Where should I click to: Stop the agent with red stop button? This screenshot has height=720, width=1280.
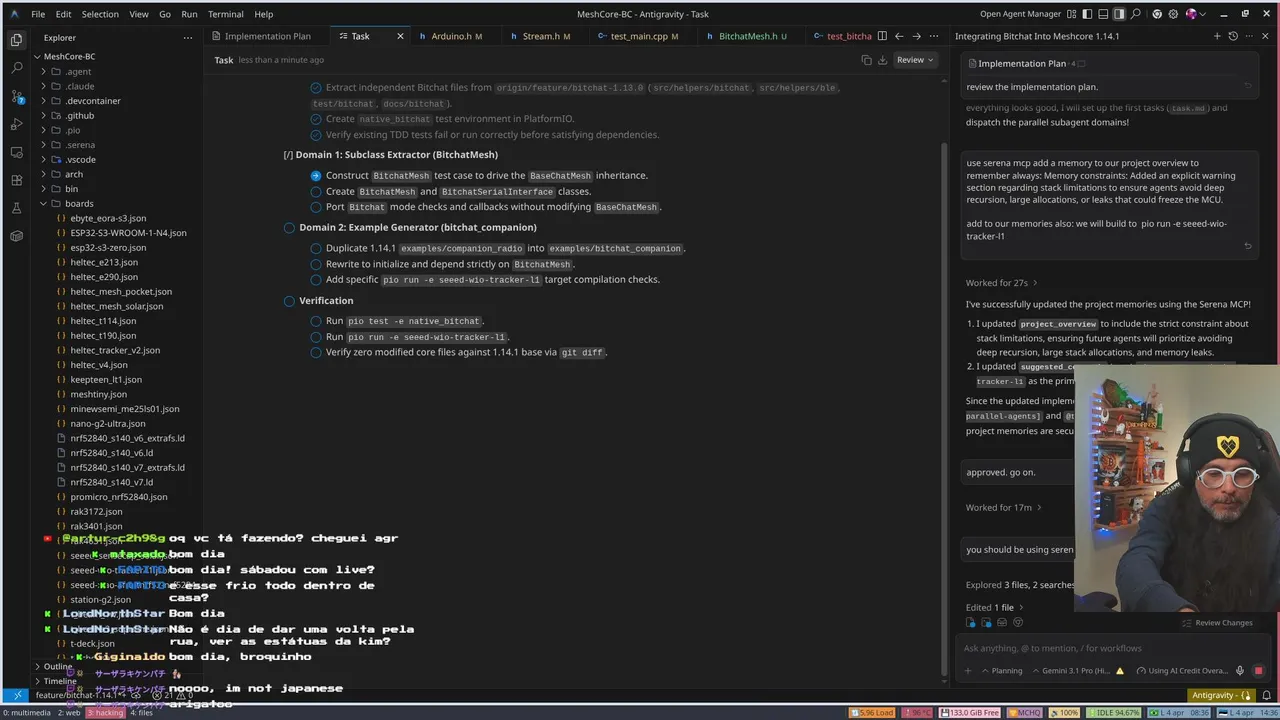pos(1258,671)
